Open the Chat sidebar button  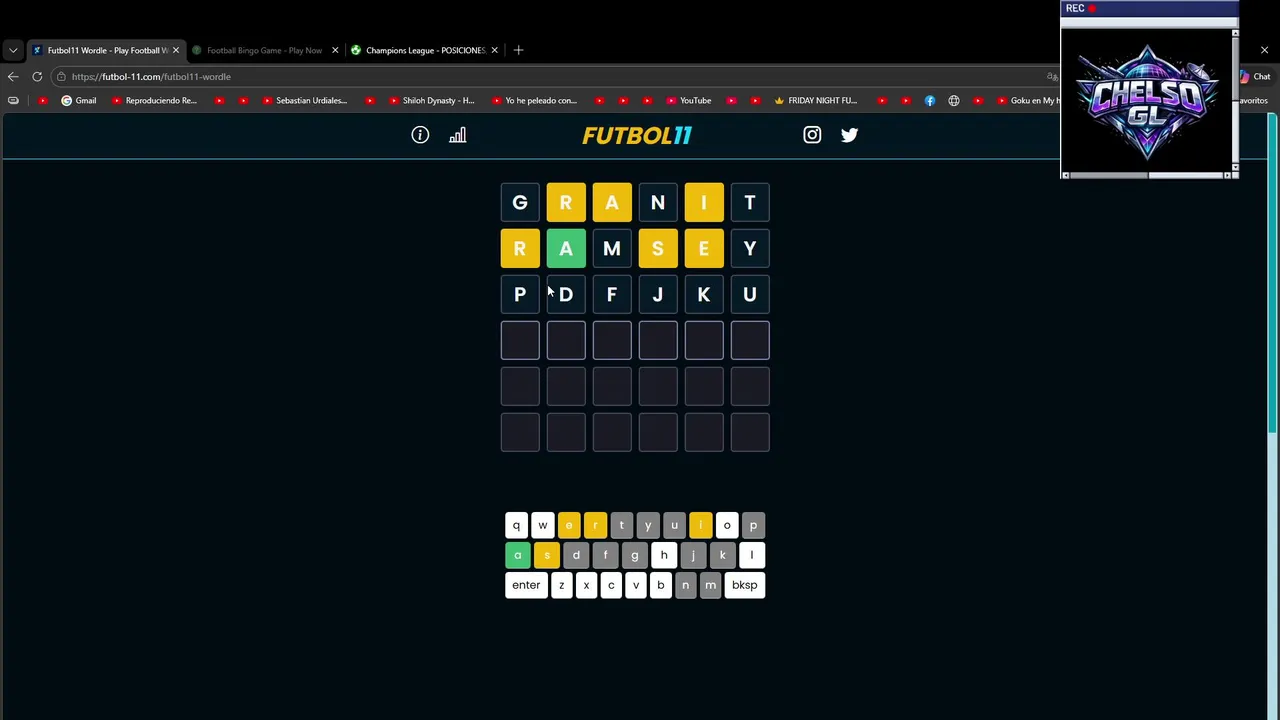[x=1255, y=76]
